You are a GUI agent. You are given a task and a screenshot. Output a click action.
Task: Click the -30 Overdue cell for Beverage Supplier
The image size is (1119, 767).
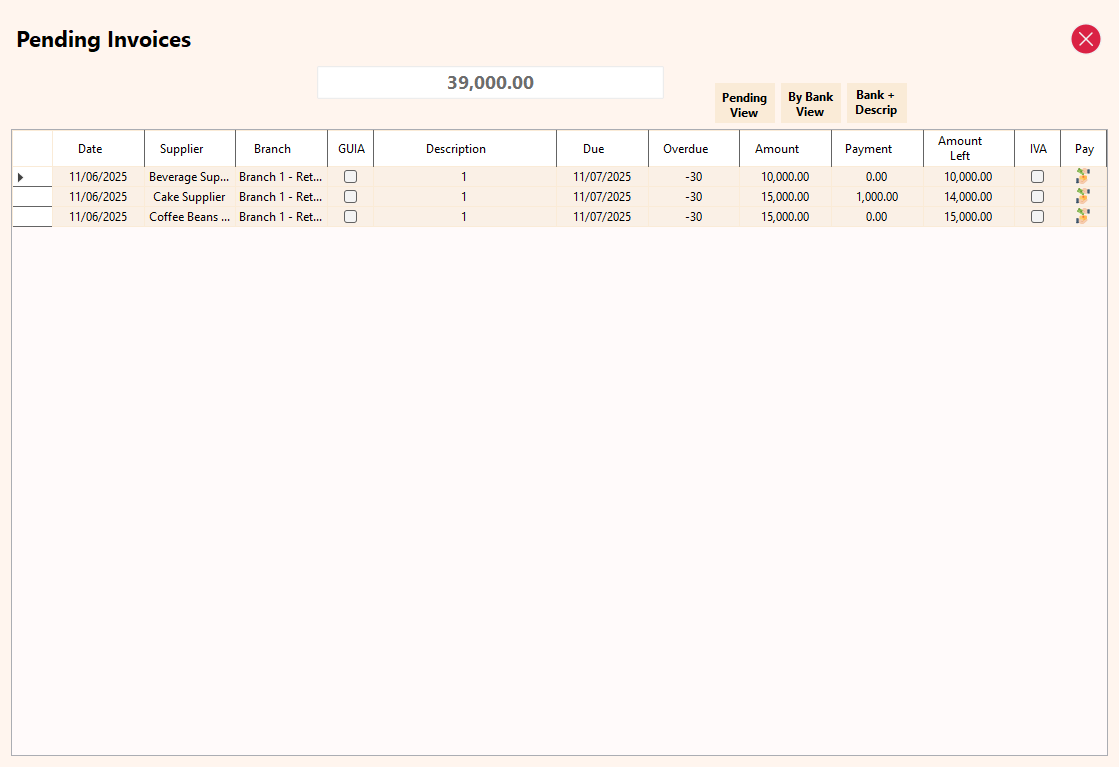point(694,177)
